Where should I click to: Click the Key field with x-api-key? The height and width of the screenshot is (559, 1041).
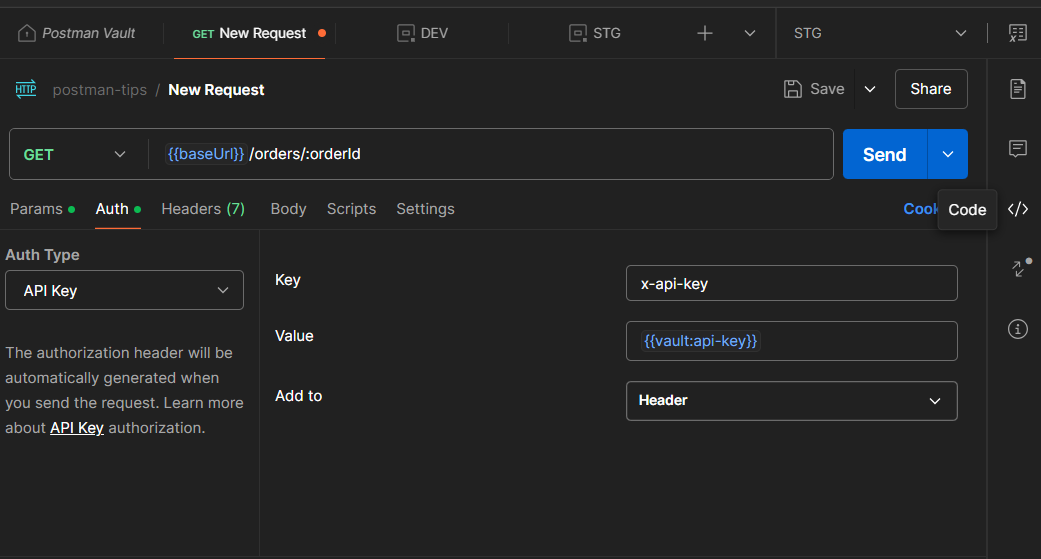[791, 283]
